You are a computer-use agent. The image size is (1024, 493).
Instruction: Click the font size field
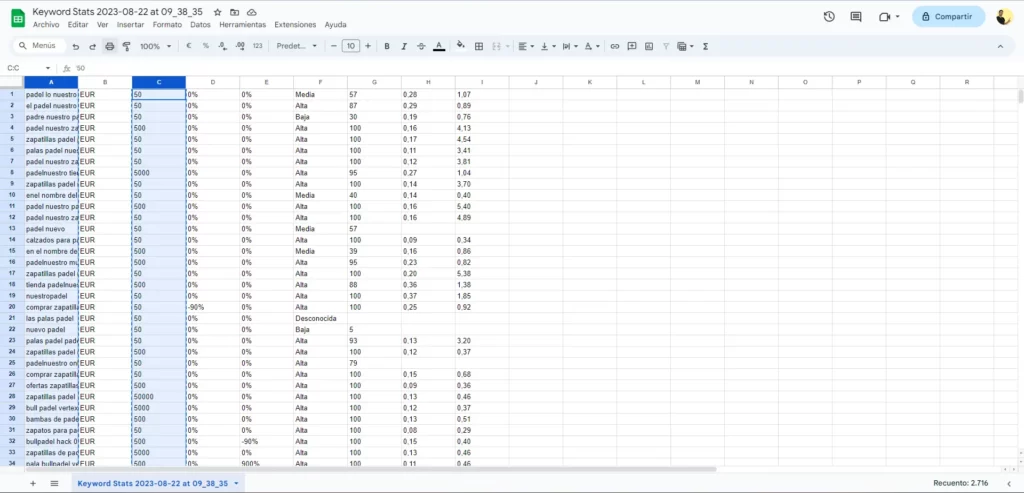tap(351, 46)
